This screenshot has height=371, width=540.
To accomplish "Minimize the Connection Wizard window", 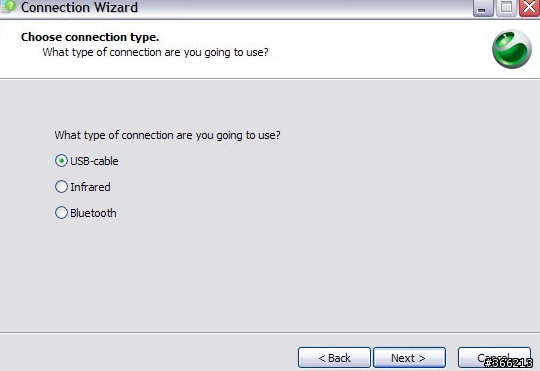I will (x=483, y=8).
